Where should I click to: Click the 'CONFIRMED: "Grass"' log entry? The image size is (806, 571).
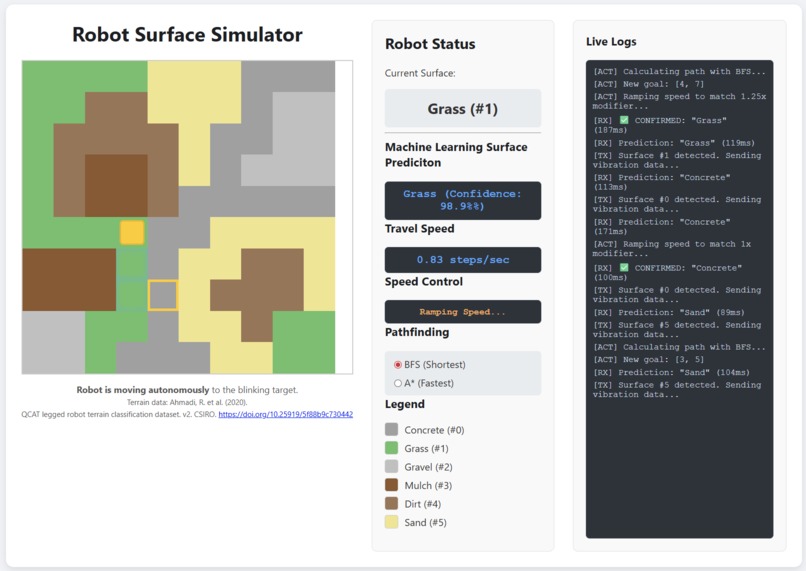pyautogui.click(x=660, y=125)
